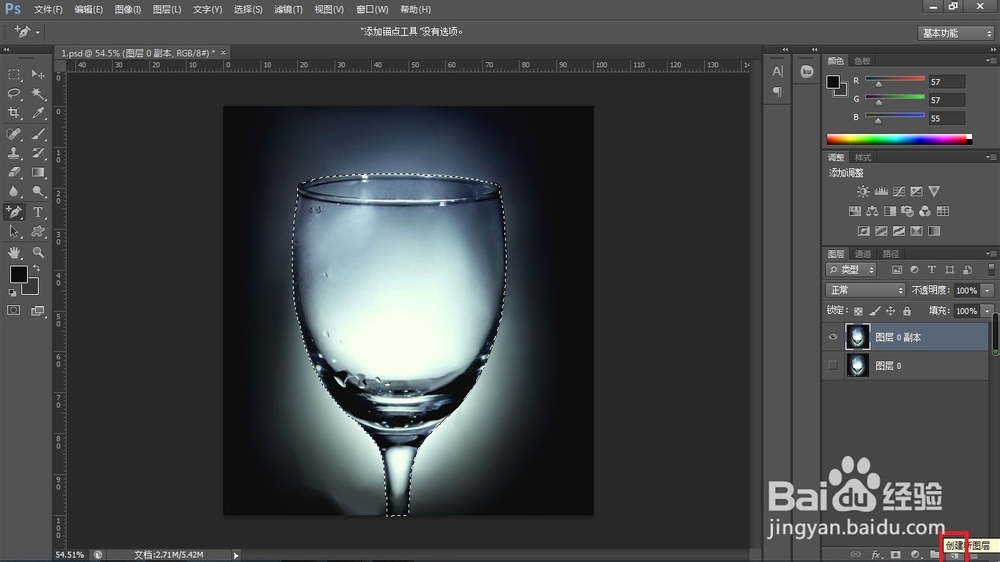This screenshot has width=1000, height=562.
Task: Add layer style with fx icon
Action: (877, 554)
